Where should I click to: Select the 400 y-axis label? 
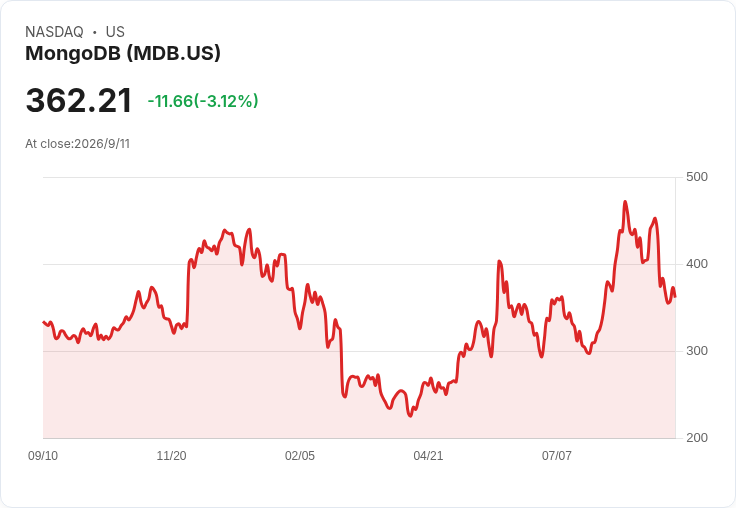coord(697,264)
